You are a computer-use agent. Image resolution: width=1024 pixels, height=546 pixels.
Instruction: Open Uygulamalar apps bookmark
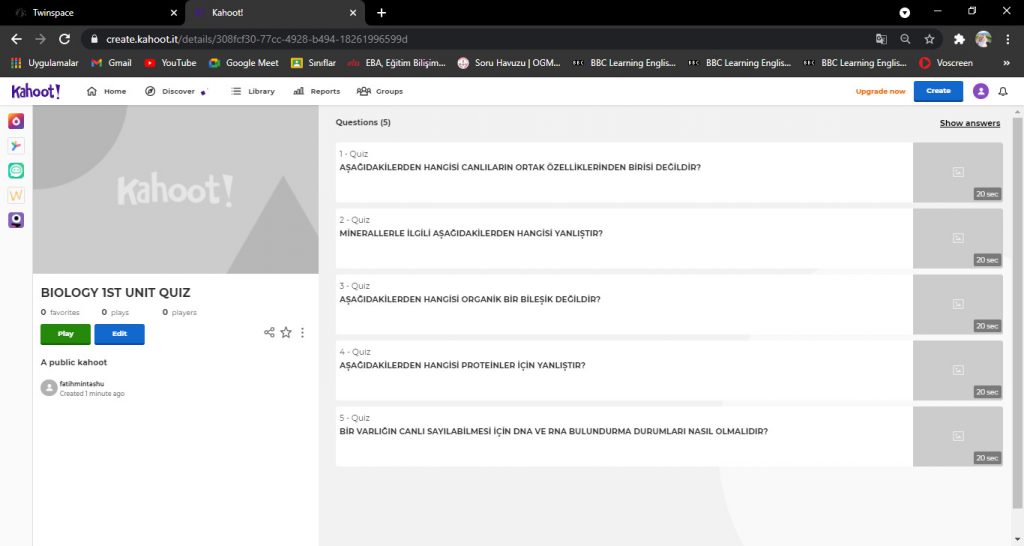click(44, 63)
